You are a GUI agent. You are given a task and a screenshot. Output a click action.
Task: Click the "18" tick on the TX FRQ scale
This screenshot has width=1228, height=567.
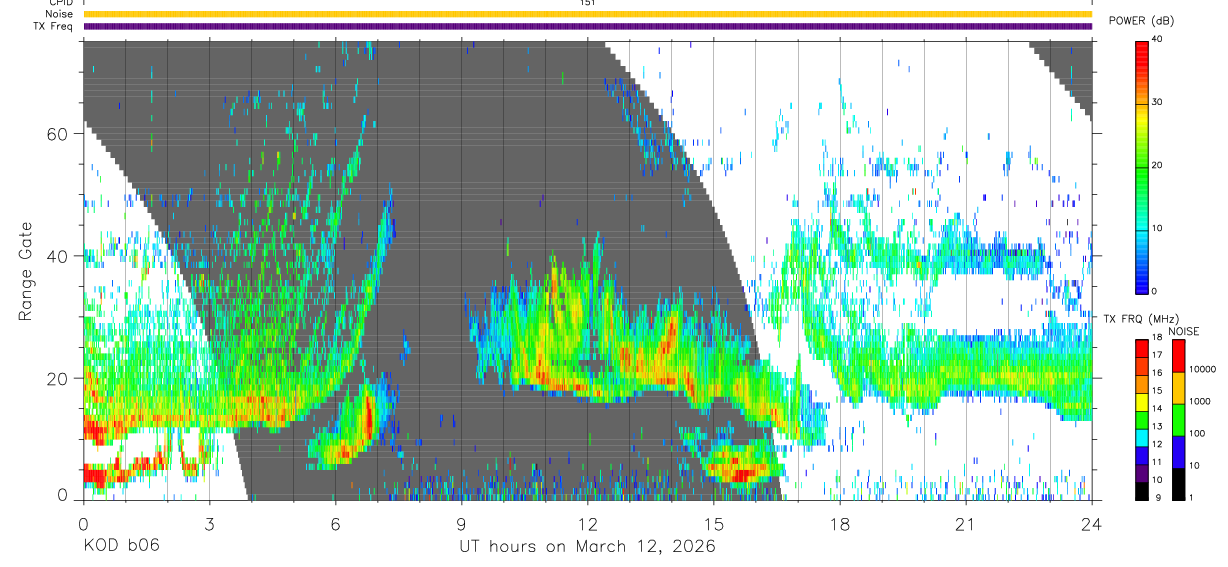click(1157, 337)
